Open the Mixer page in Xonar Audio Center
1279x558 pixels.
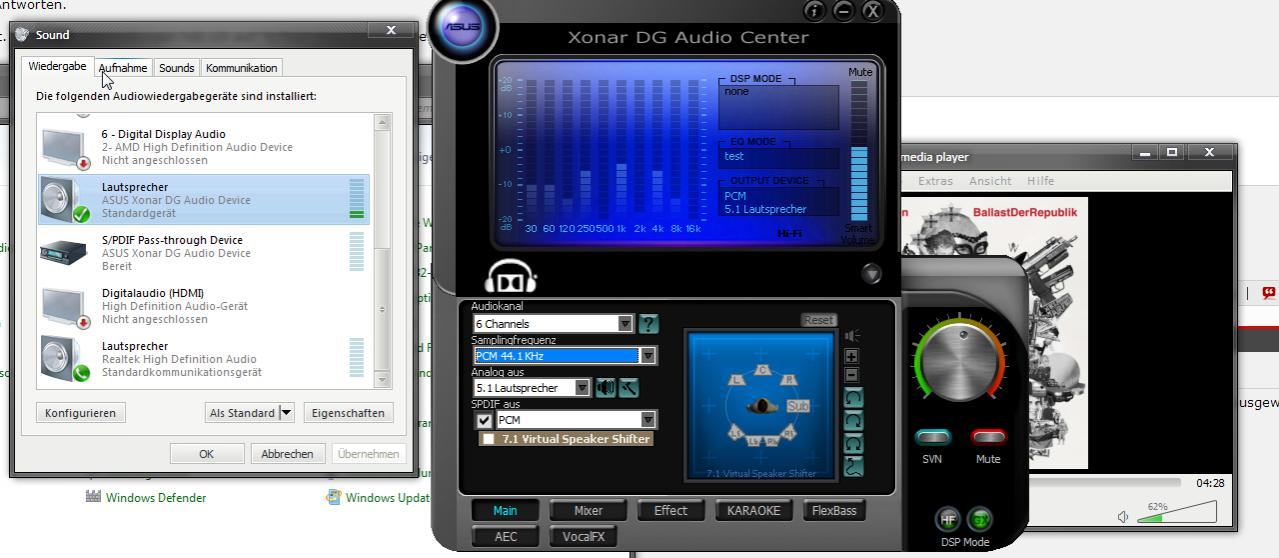click(588, 510)
